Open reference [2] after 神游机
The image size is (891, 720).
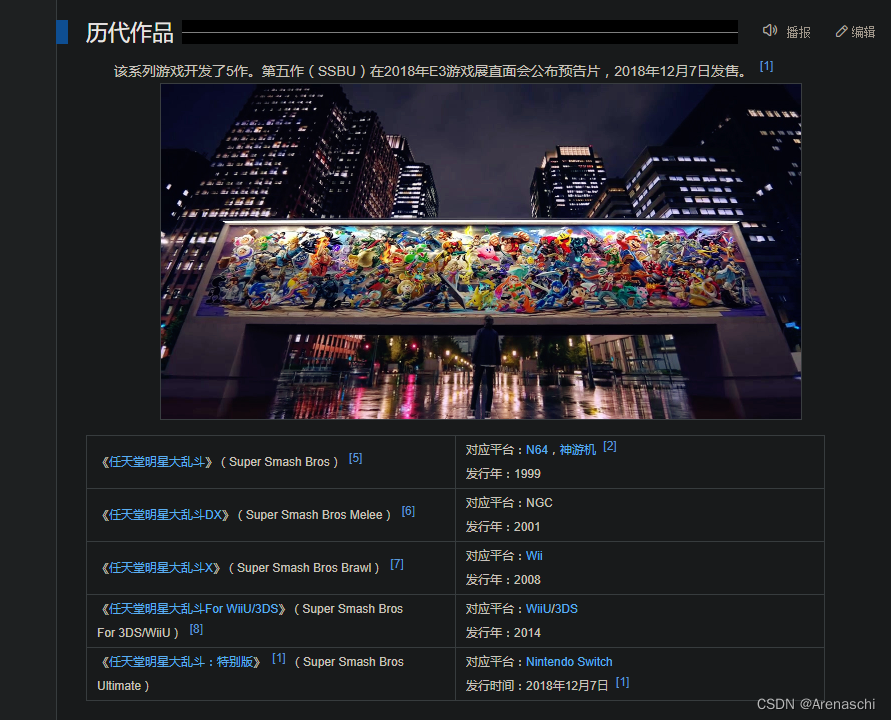click(610, 446)
